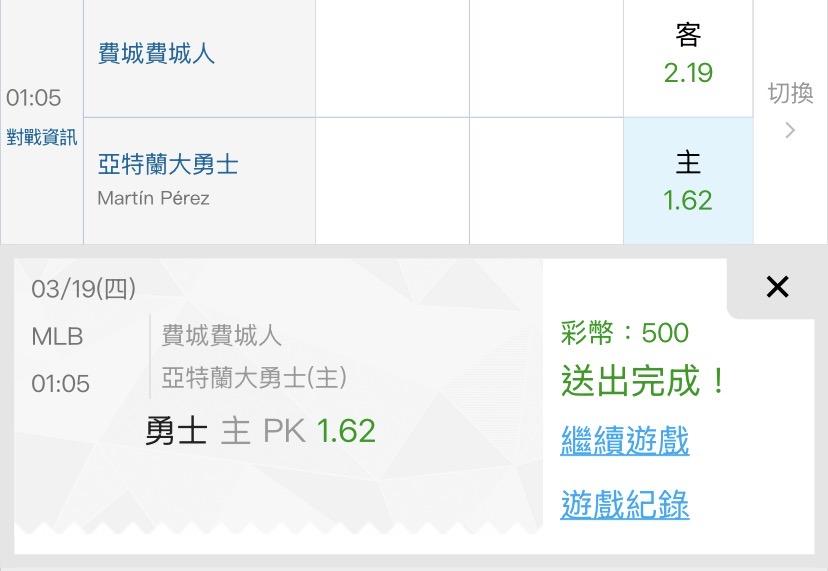Image resolution: width=828 pixels, height=571 pixels.
Task: Click the empty cell right of 費城費城人
Action: pos(392,58)
